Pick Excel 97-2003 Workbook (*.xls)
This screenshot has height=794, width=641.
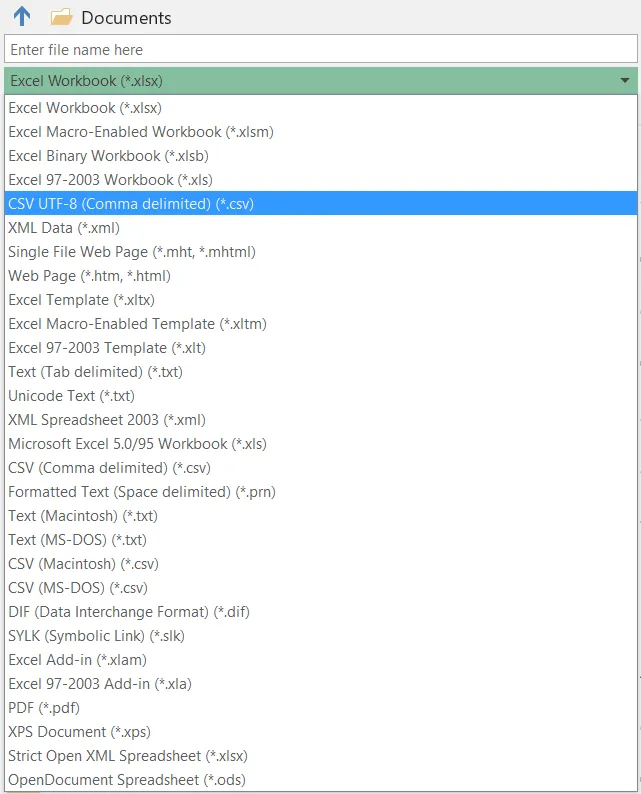[320, 180]
